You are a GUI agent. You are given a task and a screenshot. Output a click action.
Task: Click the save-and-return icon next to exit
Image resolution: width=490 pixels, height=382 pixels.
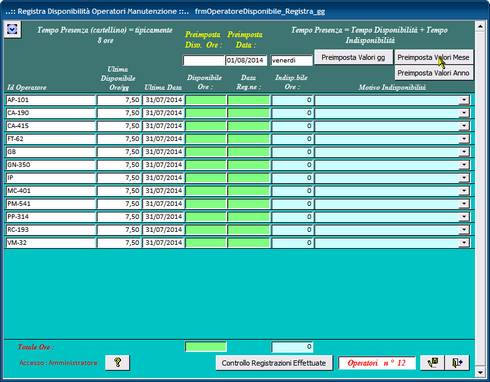432,362
